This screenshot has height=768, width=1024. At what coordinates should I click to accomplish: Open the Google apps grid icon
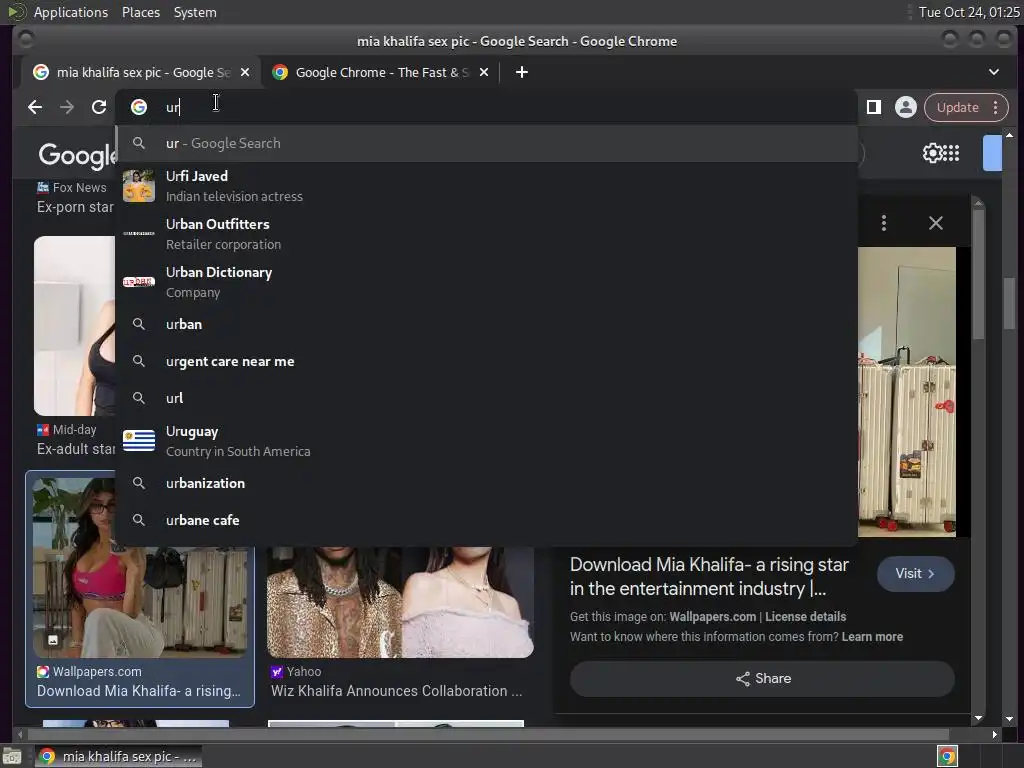pyautogui.click(x=952, y=153)
